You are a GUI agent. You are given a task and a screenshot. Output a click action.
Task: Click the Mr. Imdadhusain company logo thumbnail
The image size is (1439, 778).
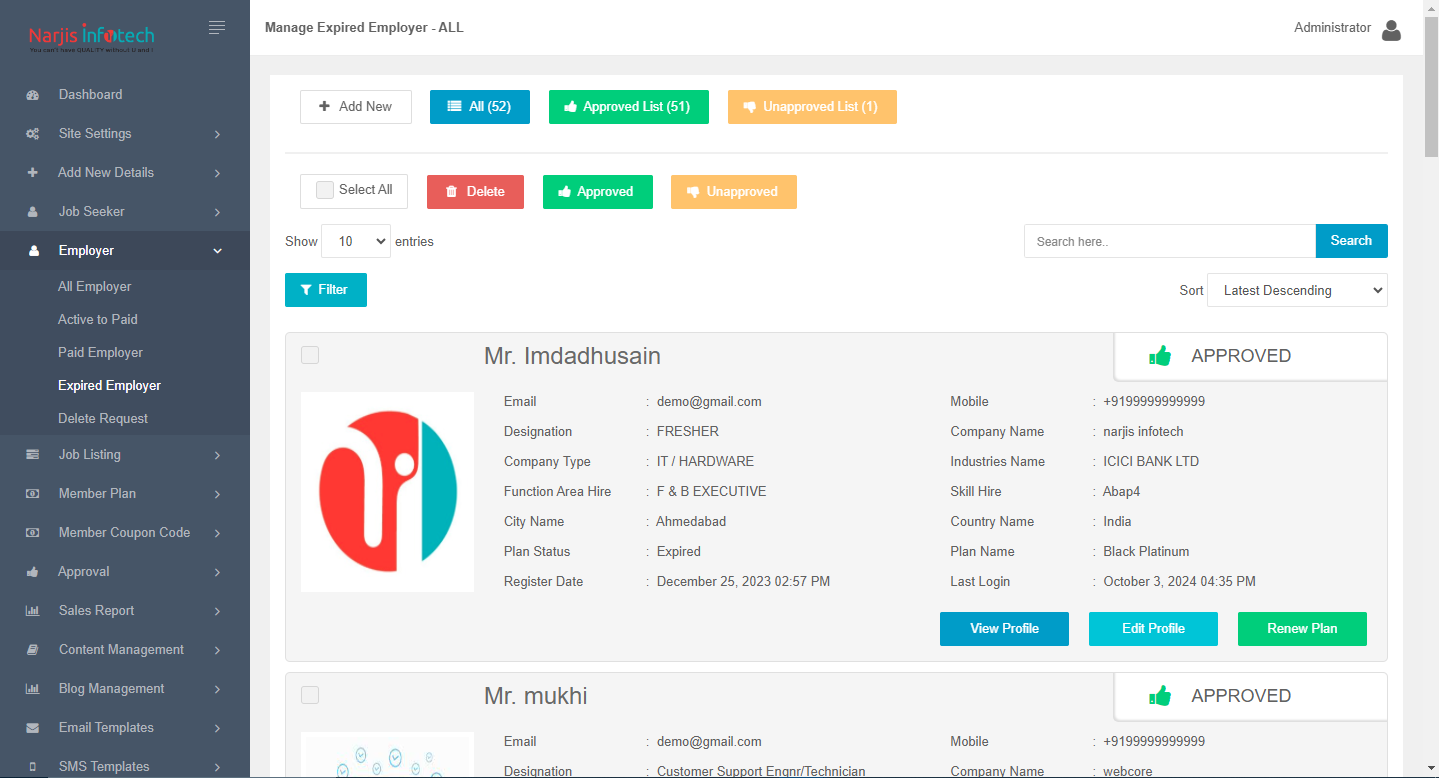pyautogui.click(x=387, y=492)
